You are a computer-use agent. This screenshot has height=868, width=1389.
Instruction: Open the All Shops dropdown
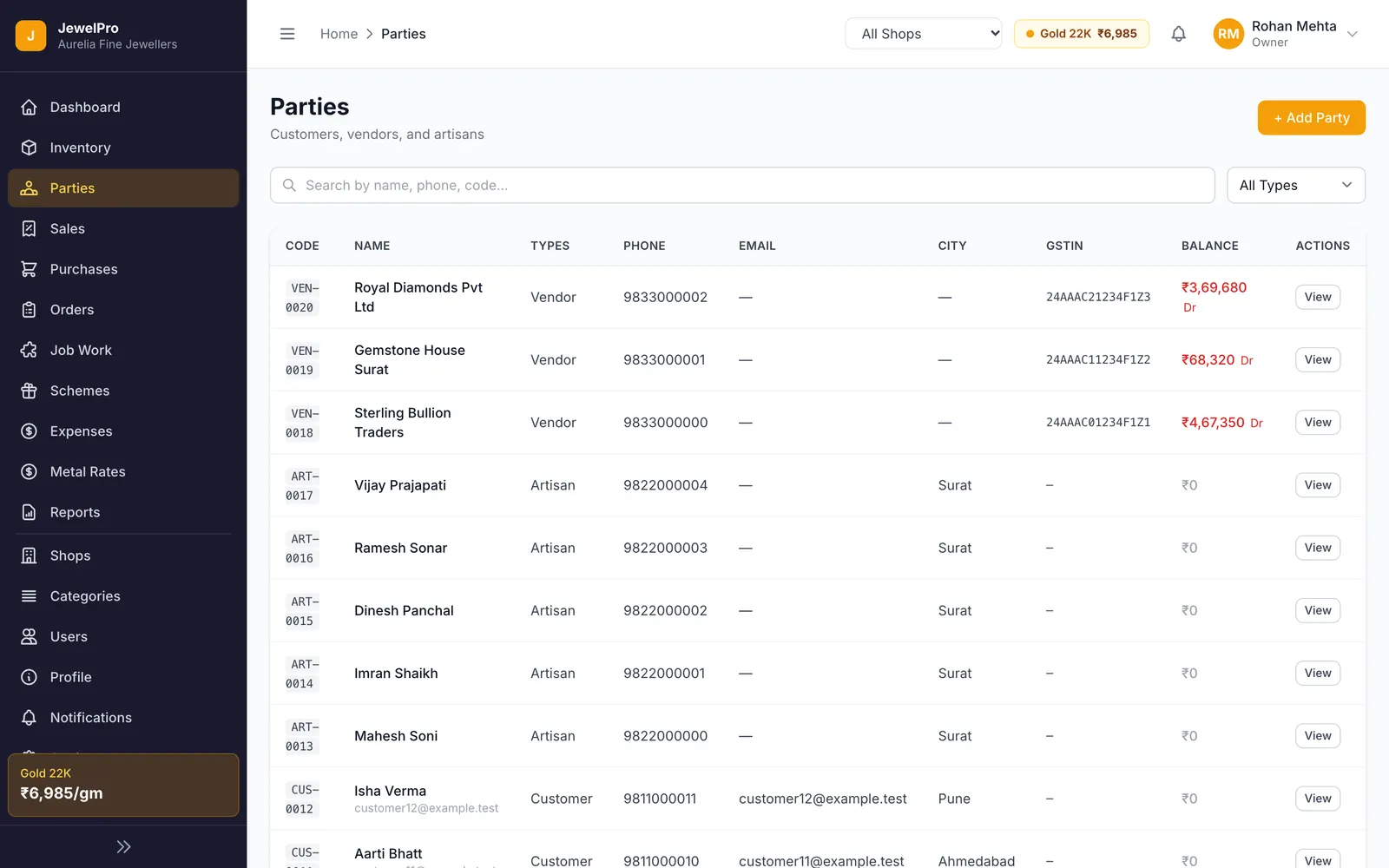point(923,34)
